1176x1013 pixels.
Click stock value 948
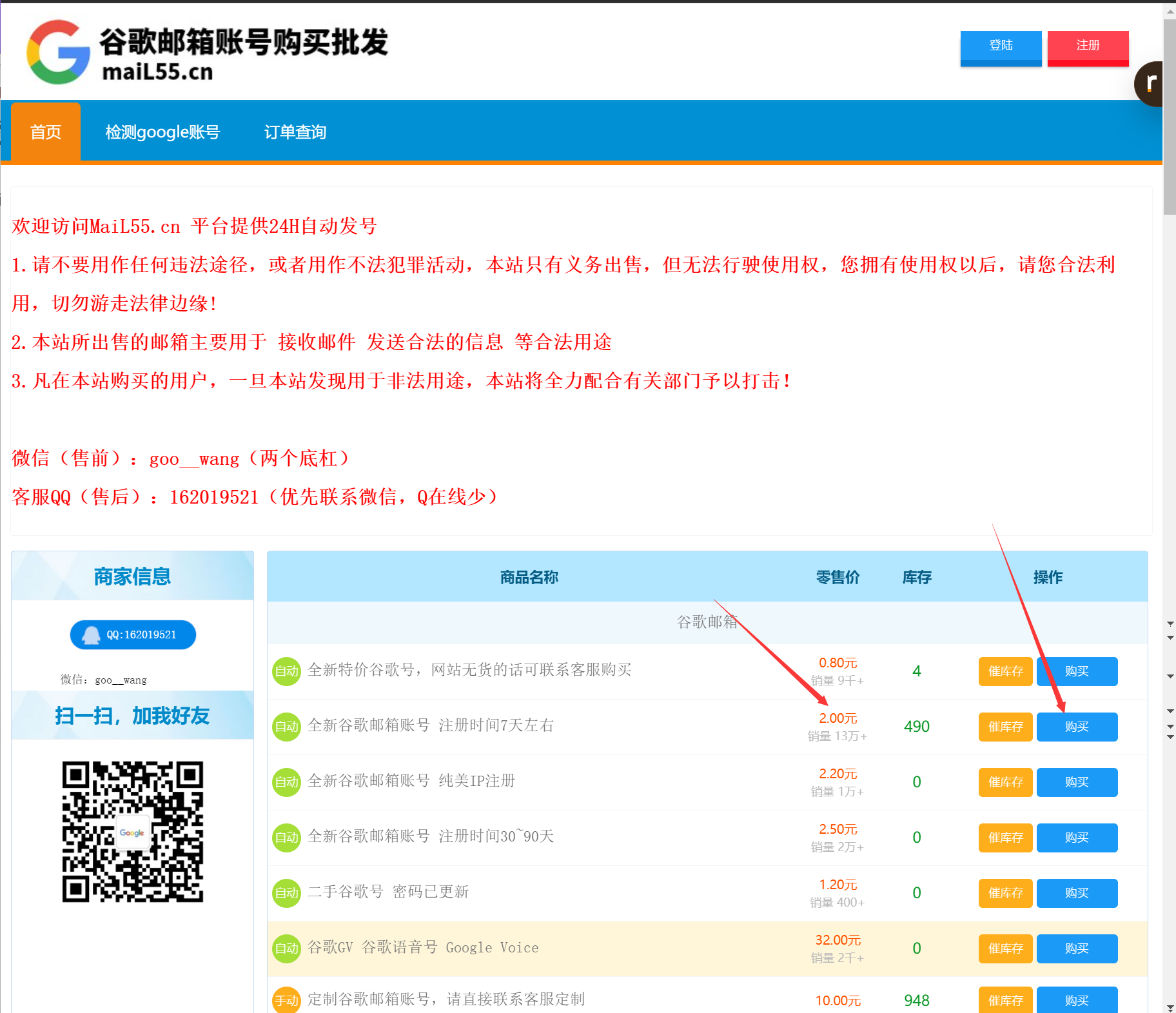click(x=917, y=1001)
